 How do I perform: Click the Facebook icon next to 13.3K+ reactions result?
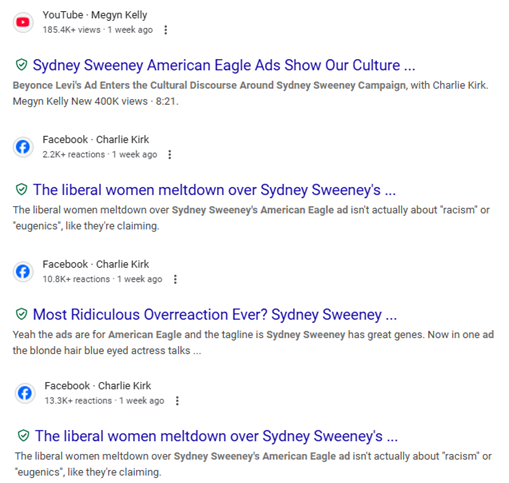click(25, 393)
